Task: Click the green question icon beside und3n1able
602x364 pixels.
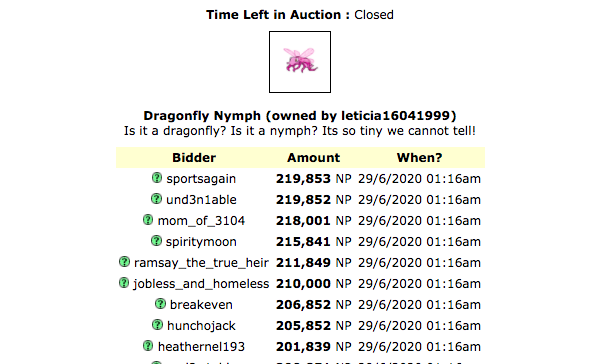Action: [156, 199]
